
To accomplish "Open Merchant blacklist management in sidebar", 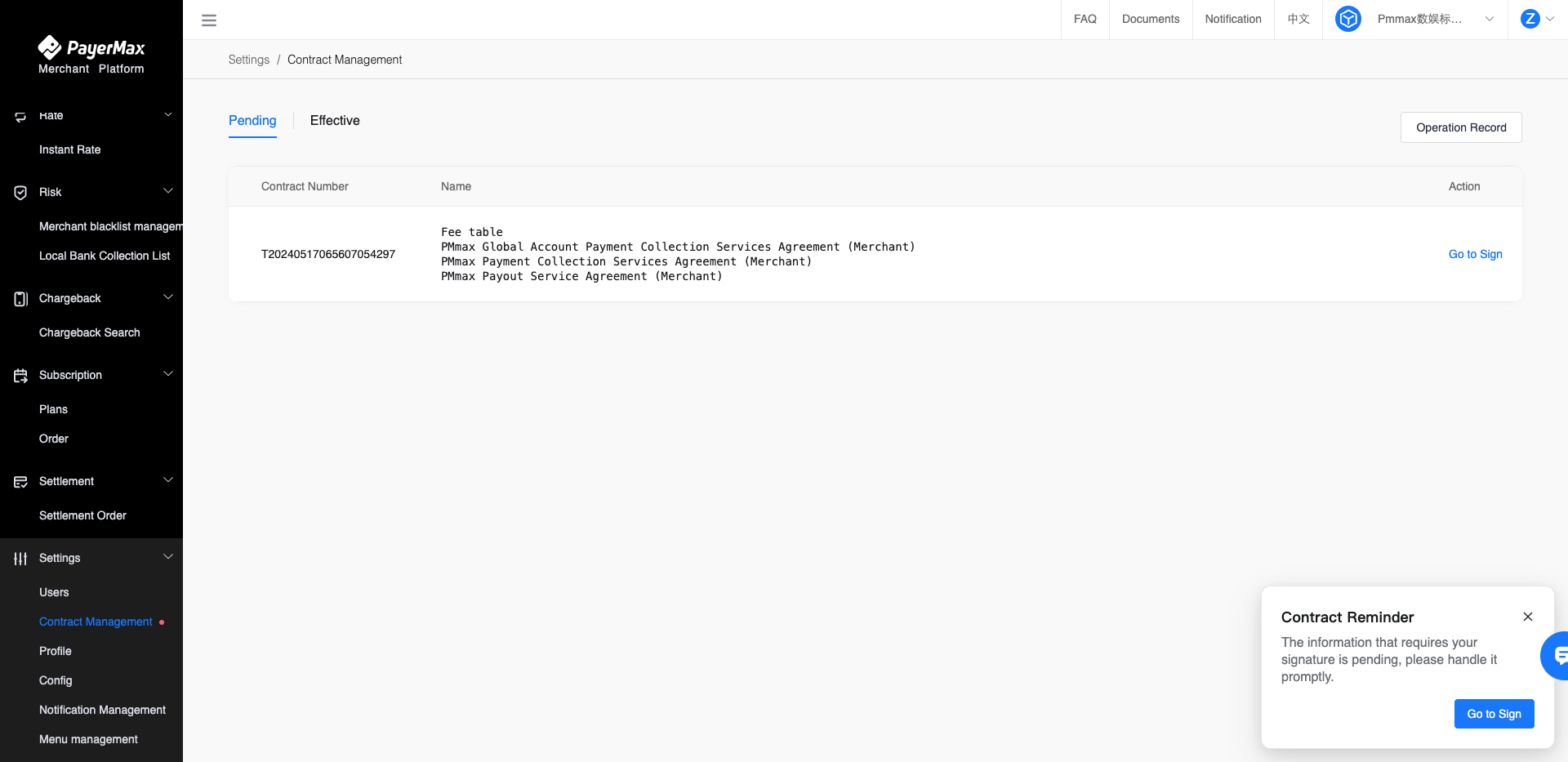I will pos(111,227).
